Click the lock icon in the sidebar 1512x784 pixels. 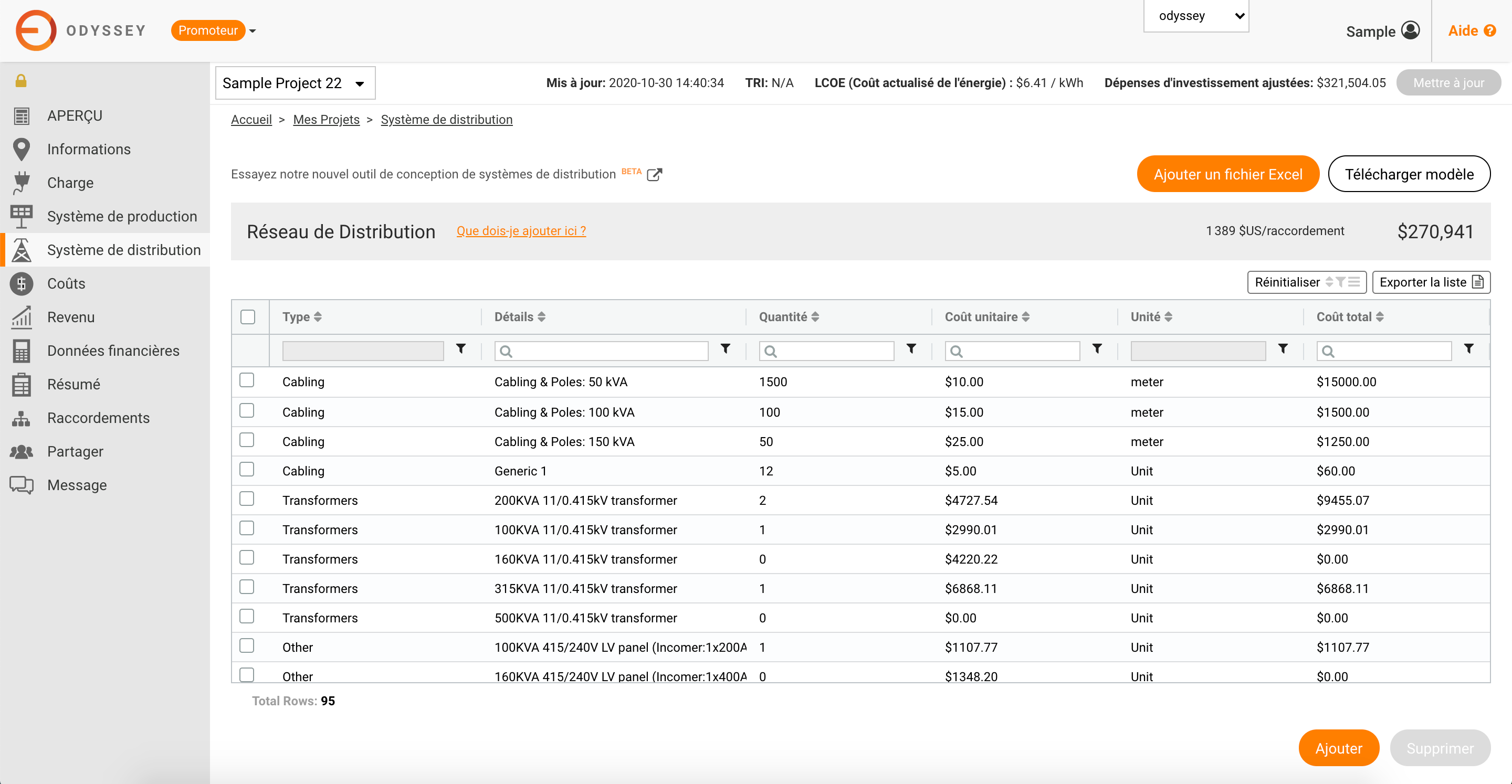[21, 80]
